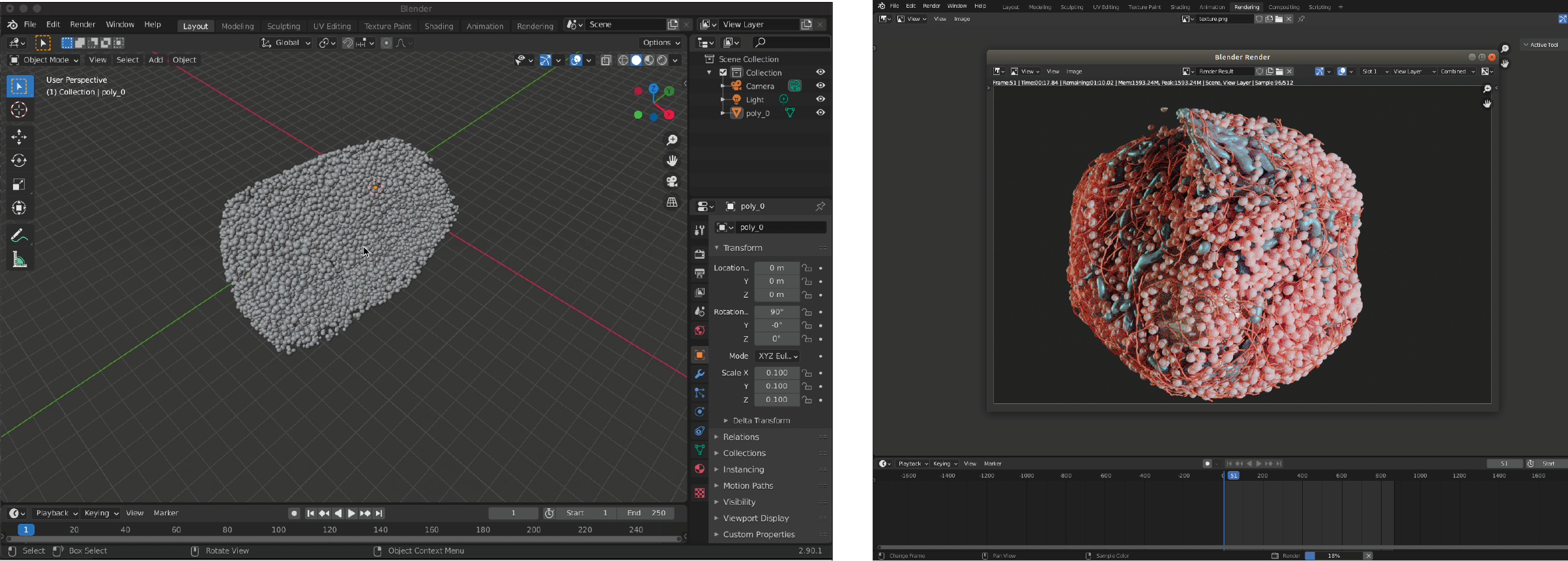Play animation in left timeline
The image size is (1568, 561).
pyautogui.click(x=351, y=513)
